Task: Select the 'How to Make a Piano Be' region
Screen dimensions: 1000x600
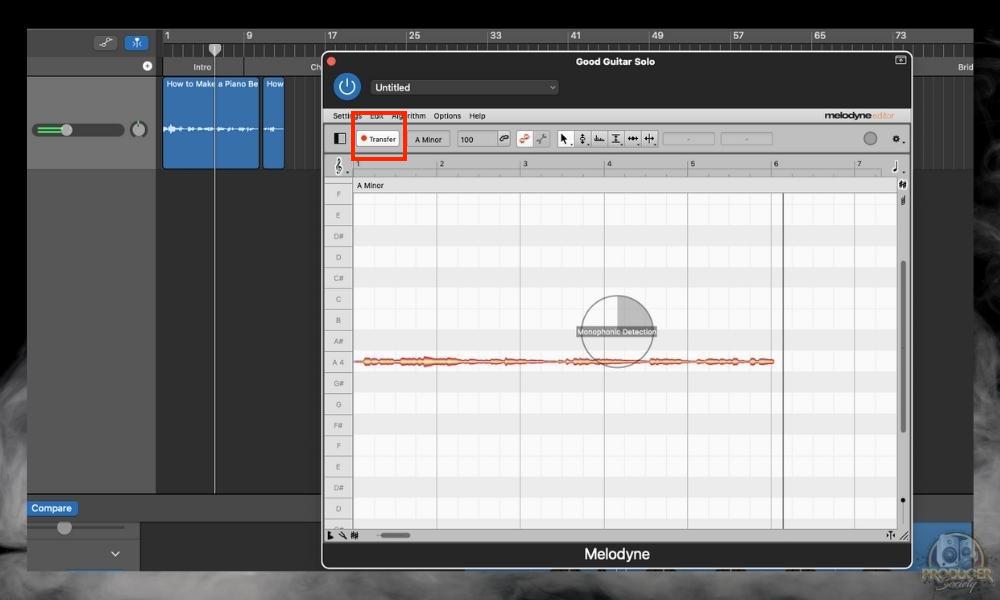Action: 211,123
